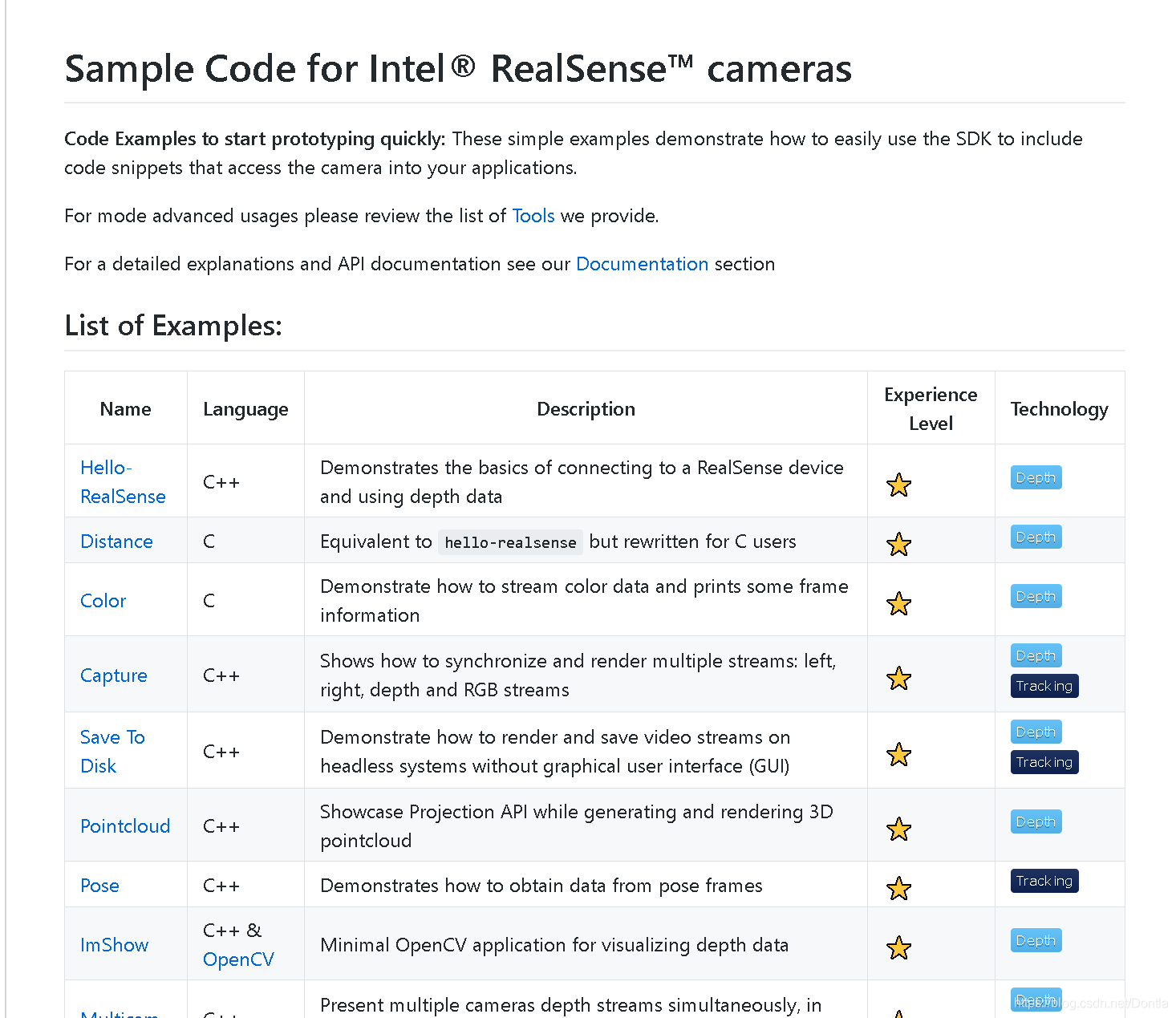The width and height of the screenshot is (1176, 1018).
Task: Open the Pointcloud example link
Action: (x=125, y=826)
